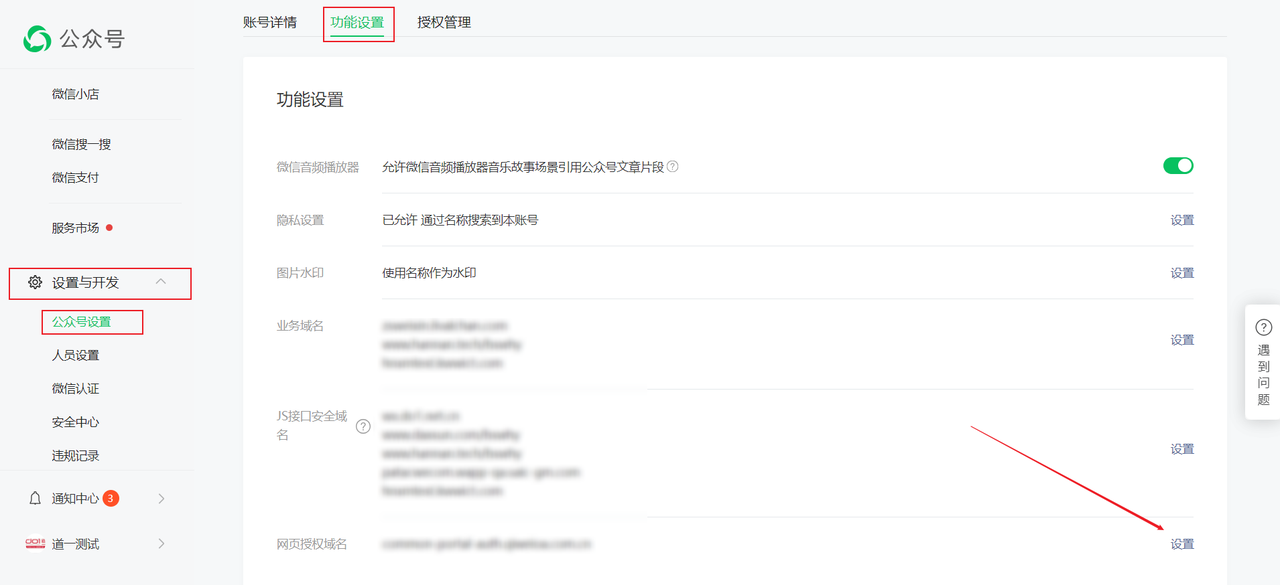
Task: Click the gear icon beside 设置与开发
Action: [x=35, y=283]
